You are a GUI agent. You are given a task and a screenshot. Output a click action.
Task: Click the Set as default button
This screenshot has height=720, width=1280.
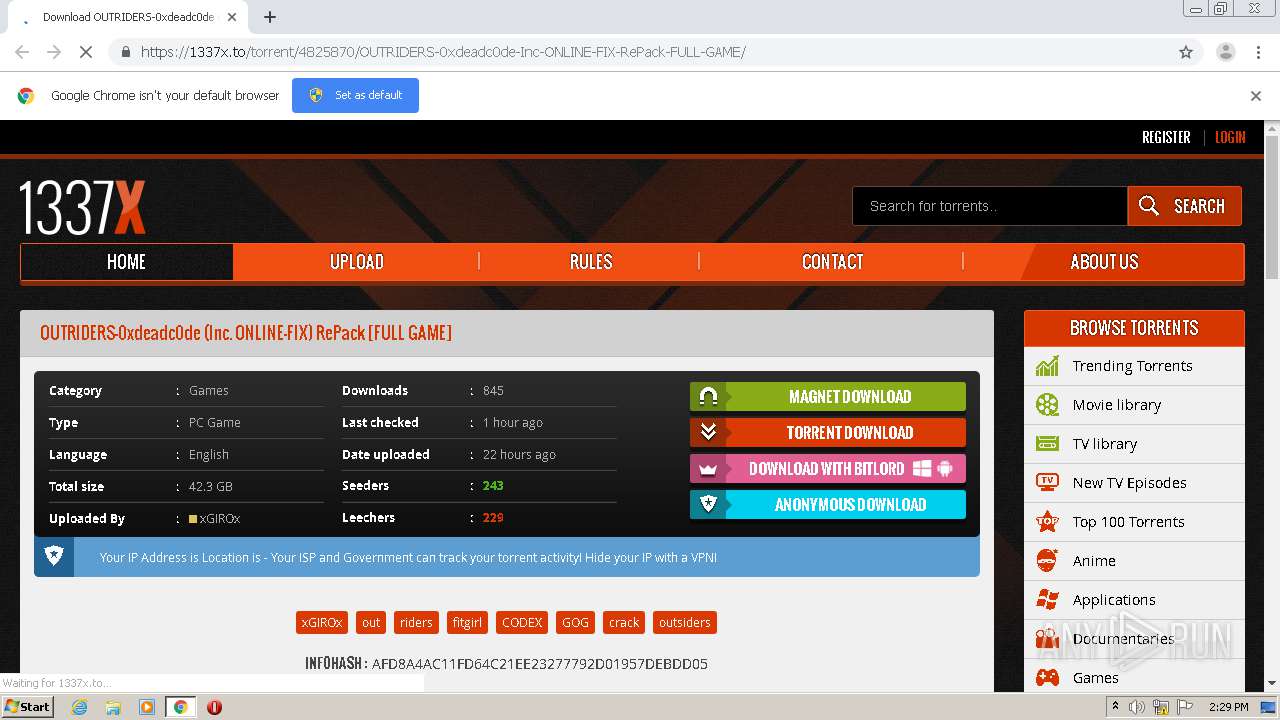[355, 96]
